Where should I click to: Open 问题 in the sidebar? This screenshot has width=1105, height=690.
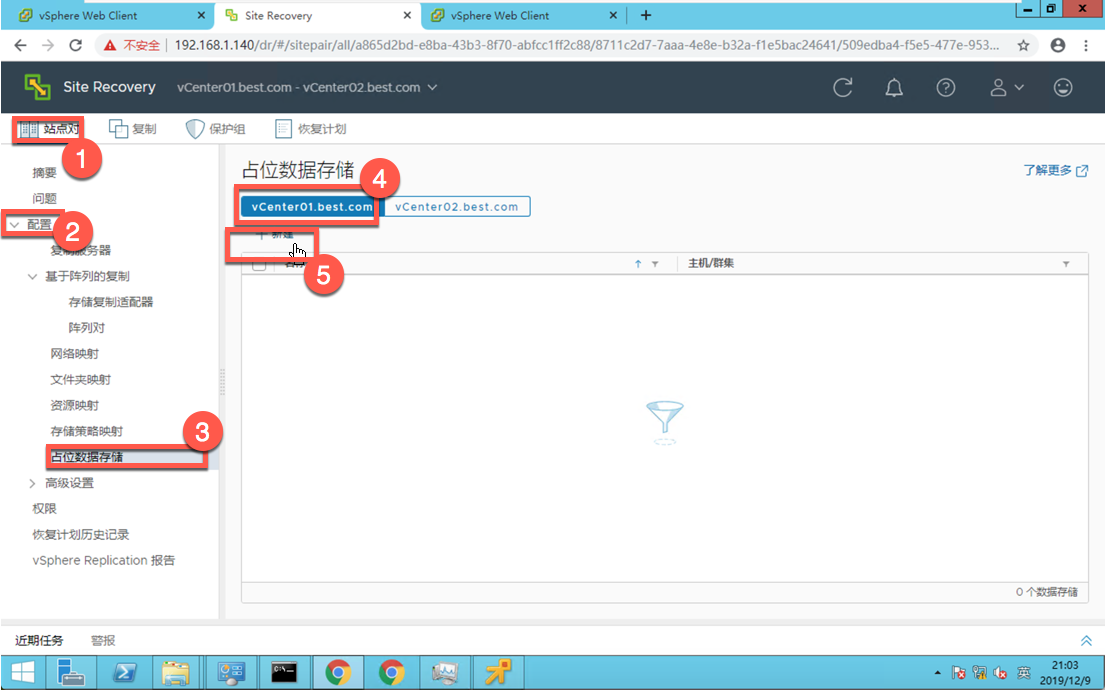tap(44, 199)
